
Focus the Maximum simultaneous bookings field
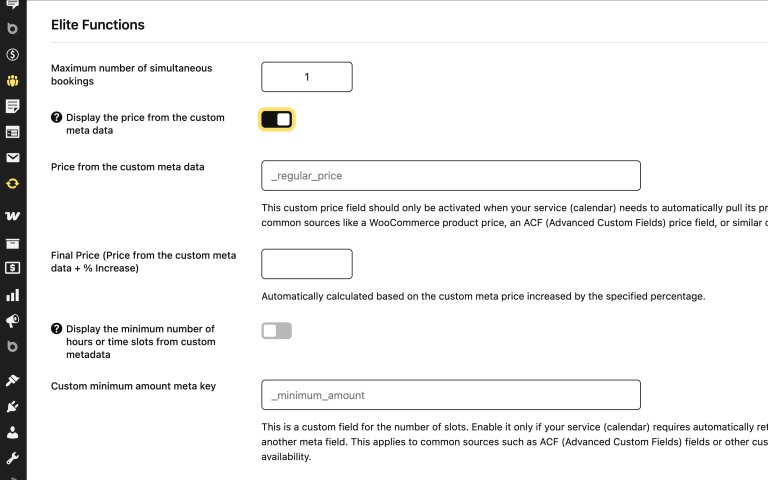[x=307, y=77]
